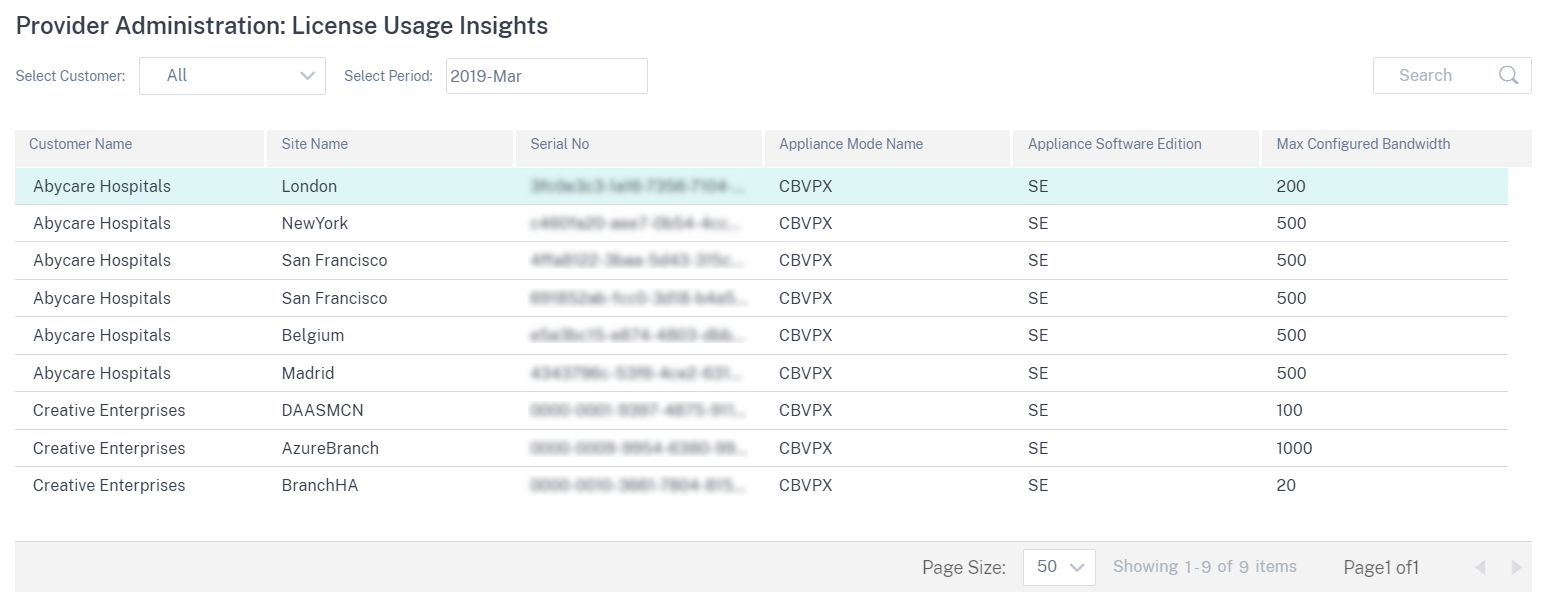Go to the previous page arrow
Screen dimensions: 1545x607
click(x=1480, y=568)
